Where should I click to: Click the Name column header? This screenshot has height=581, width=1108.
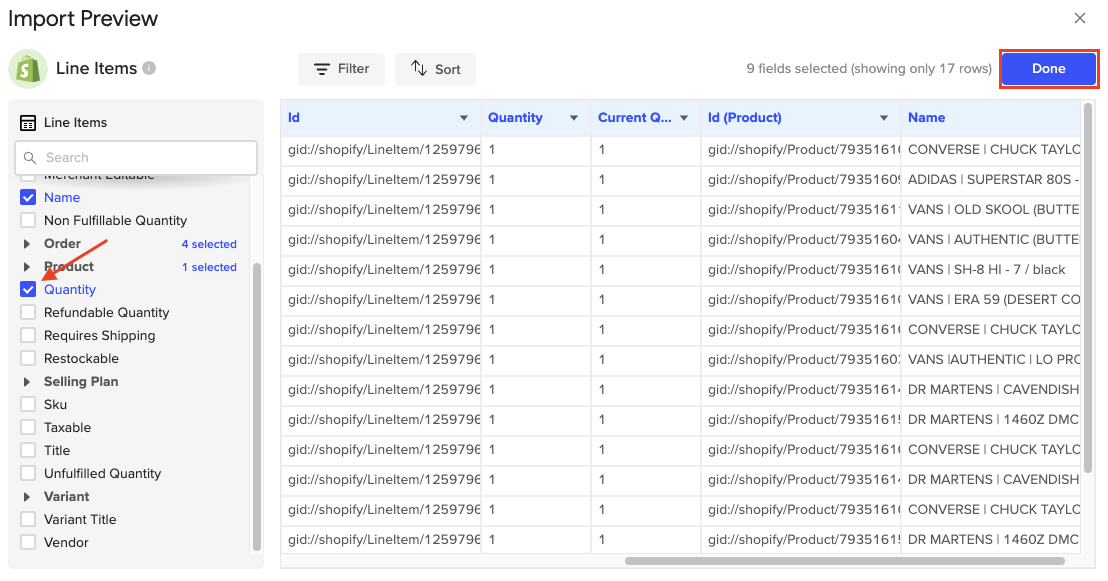click(x=991, y=118)
